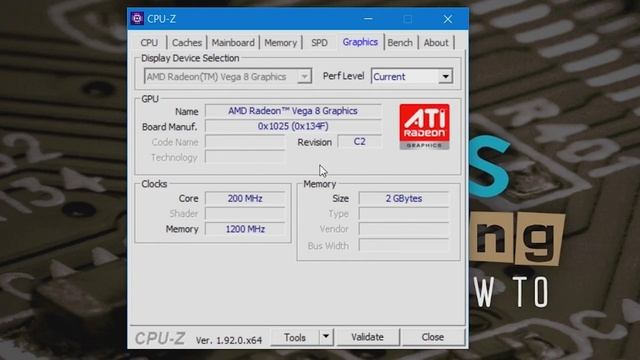Click the empty Code Name field
The width and height of the screenshot is (640, 360).
tap(245, 142)
